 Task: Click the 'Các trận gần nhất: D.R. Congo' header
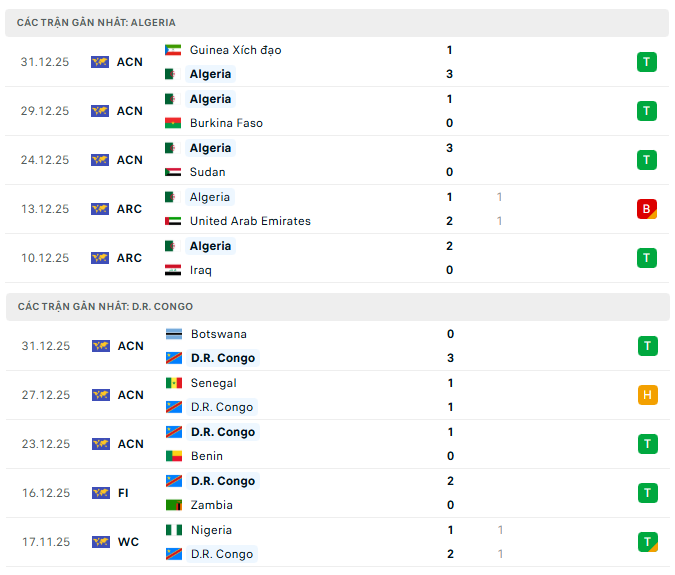pos(105,306)
